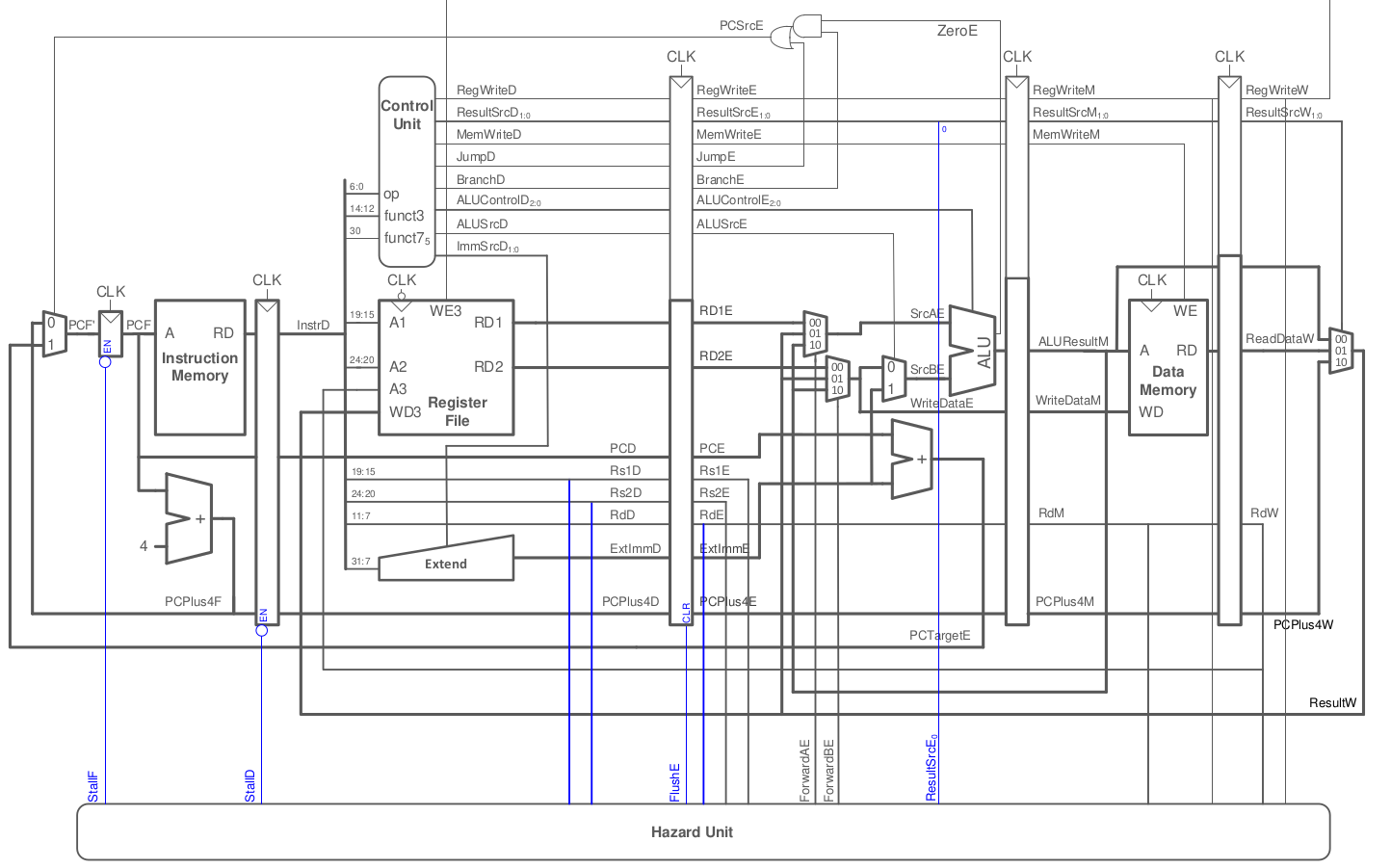Select the PC source mux feeding PCF'
This screenshot has width=1391, height=868.
(x=54, y=333)
